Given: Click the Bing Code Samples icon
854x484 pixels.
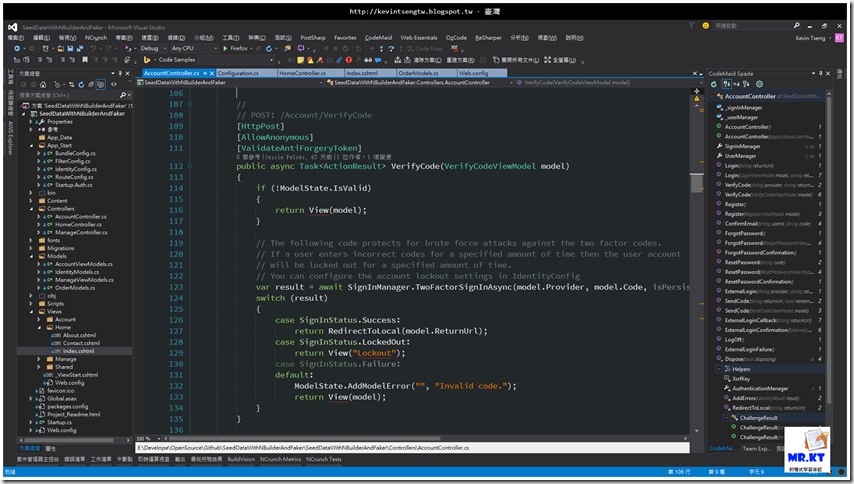Looking at the screenshot, I should point(147,60).
